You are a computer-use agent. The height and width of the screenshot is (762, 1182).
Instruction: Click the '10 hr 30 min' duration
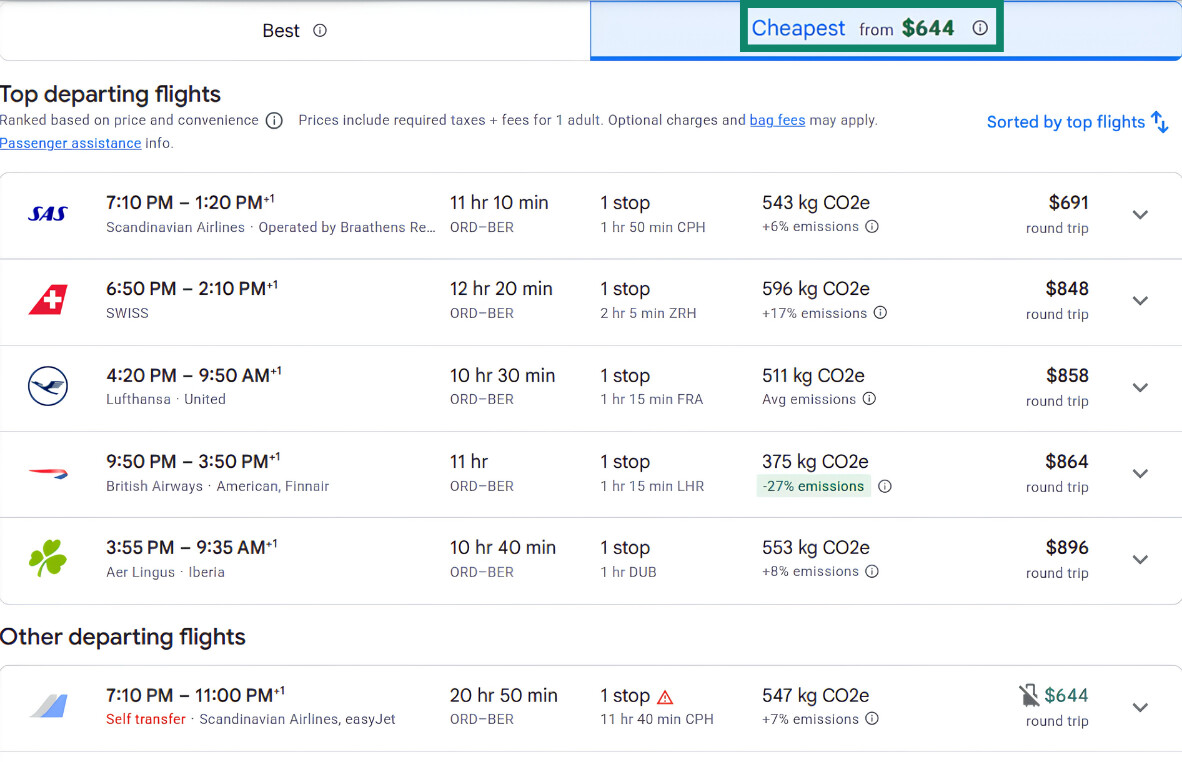503,375
